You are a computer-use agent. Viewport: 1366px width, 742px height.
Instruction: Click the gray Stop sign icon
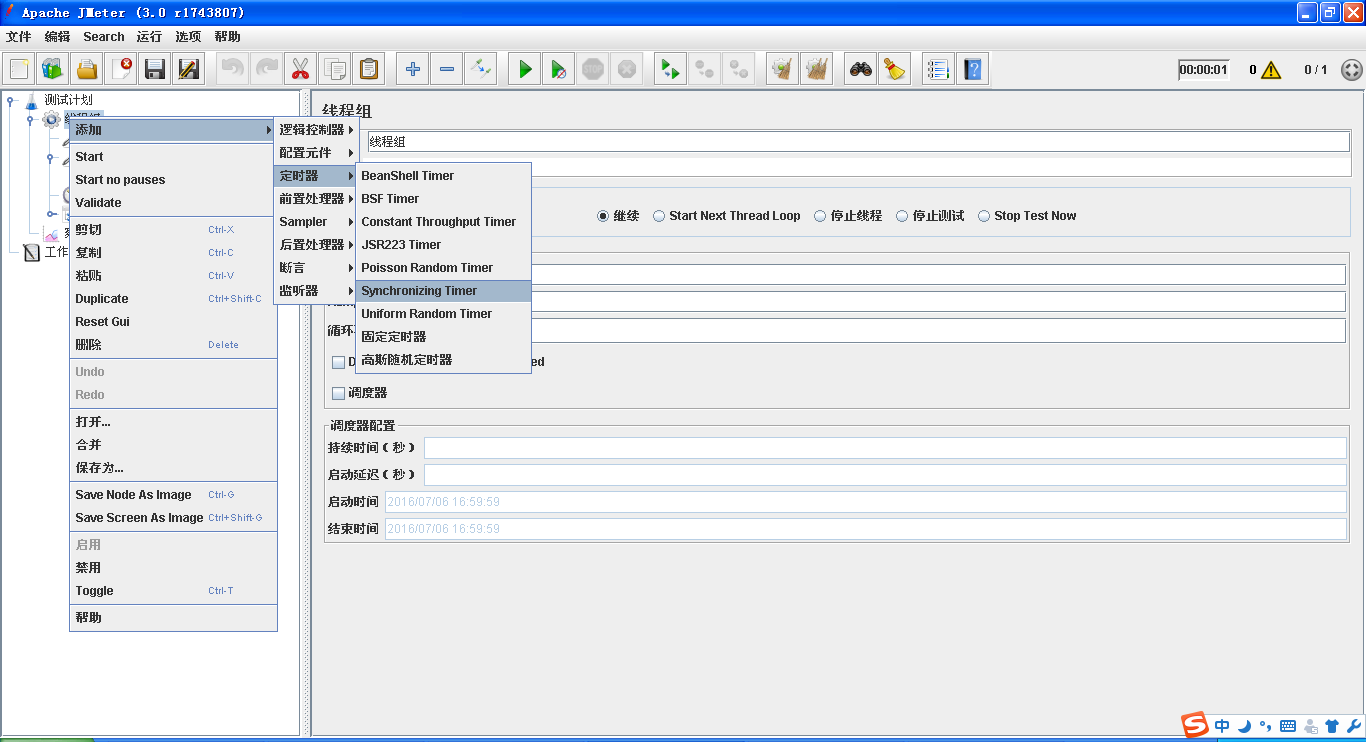click(x=592, y=69)
